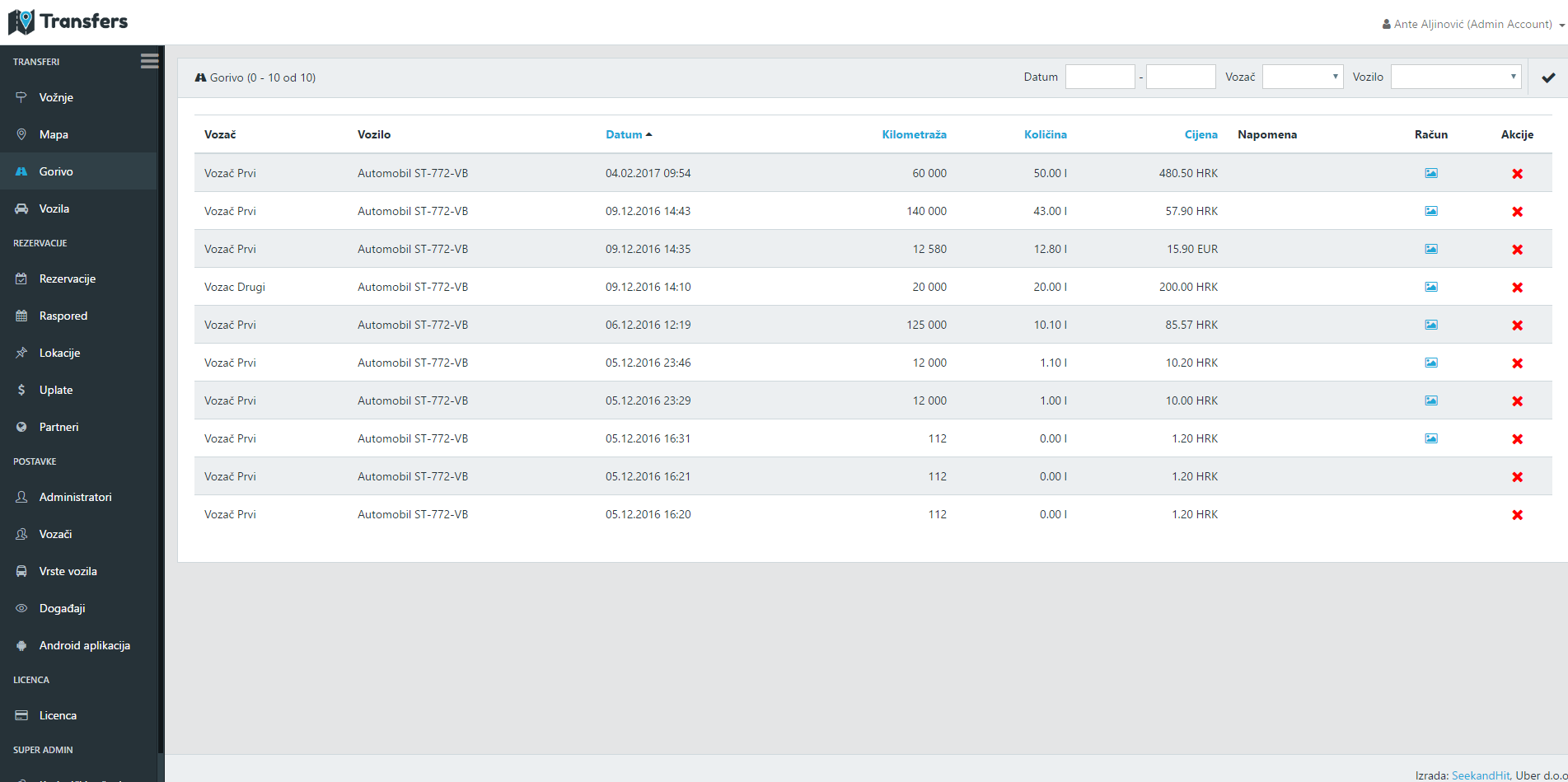The height and width of the screenshot is (782, 1568).
Task: Open the Vozilo filter dropdown
Action: click(1456, 77)
